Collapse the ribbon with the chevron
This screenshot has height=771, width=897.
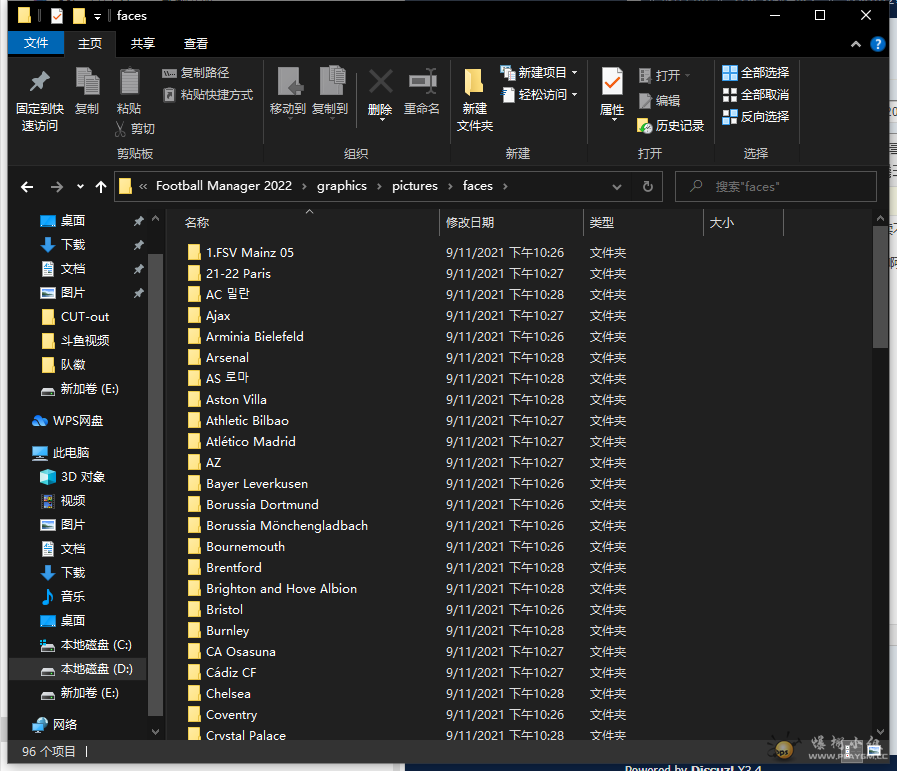tap(856, 44)
